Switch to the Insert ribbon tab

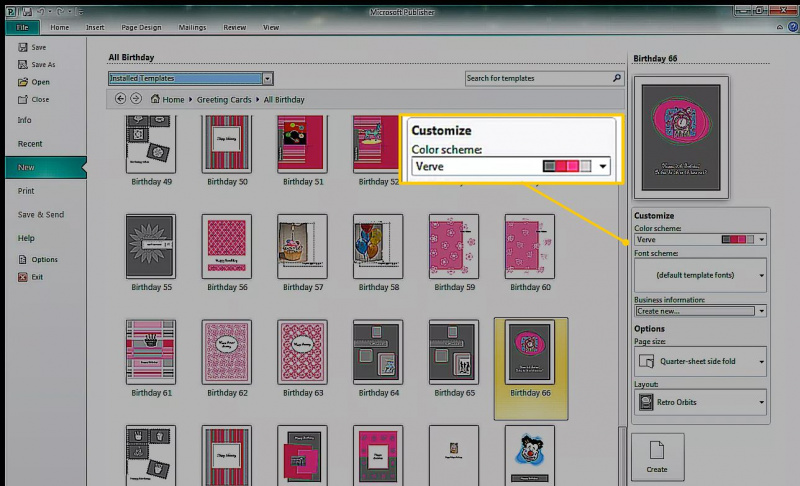(x=95, y=28)
